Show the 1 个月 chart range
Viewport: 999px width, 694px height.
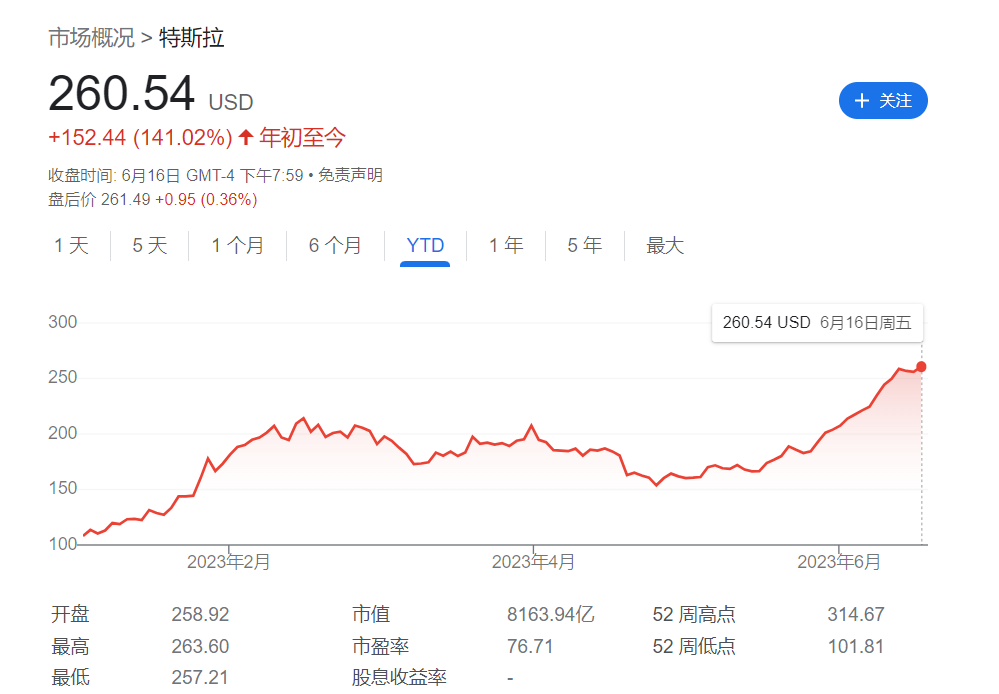[x=238, y=246]
